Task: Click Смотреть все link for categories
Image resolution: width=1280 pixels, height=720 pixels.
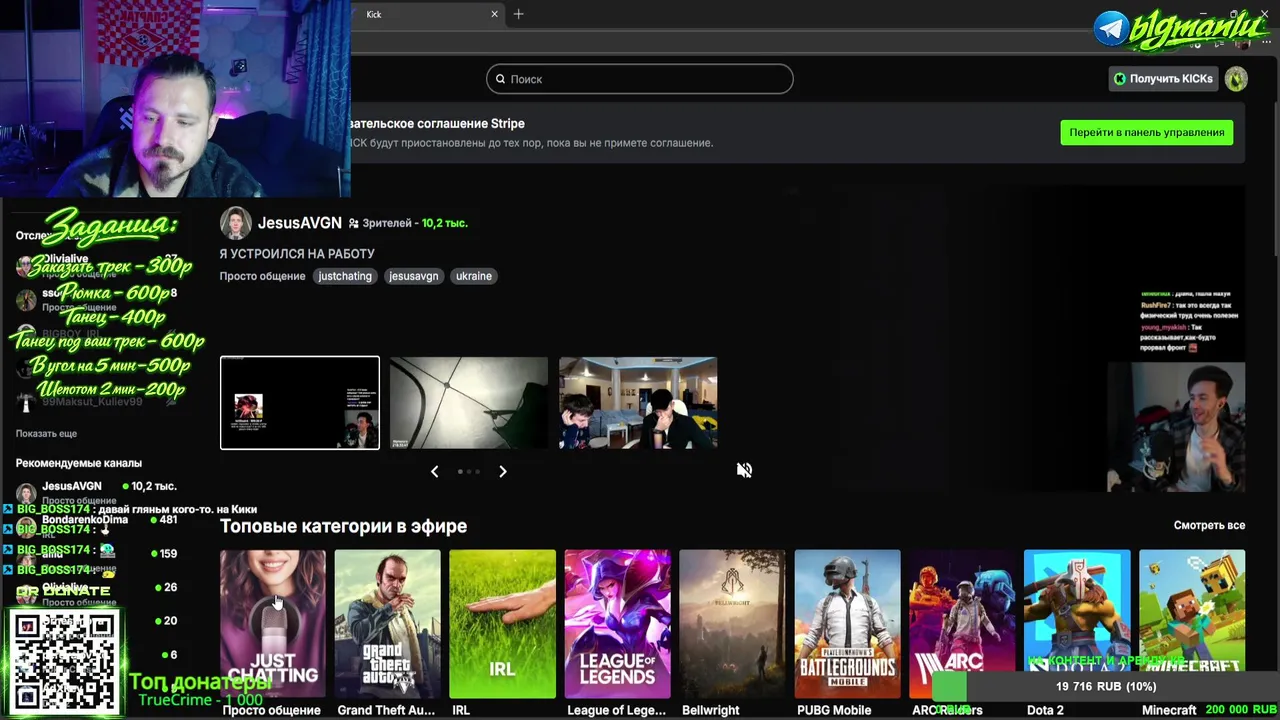Action: point(1210,525)
